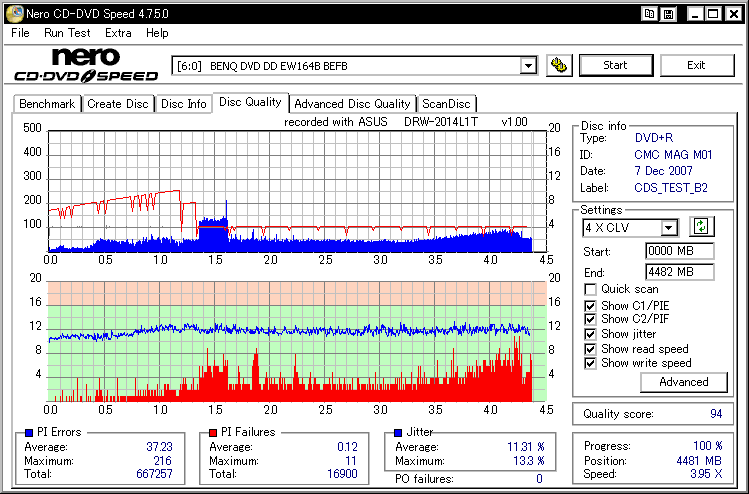Click PI Errors maximum 216 value
This screenshot has width=749, height=494.
click(162, 461)
